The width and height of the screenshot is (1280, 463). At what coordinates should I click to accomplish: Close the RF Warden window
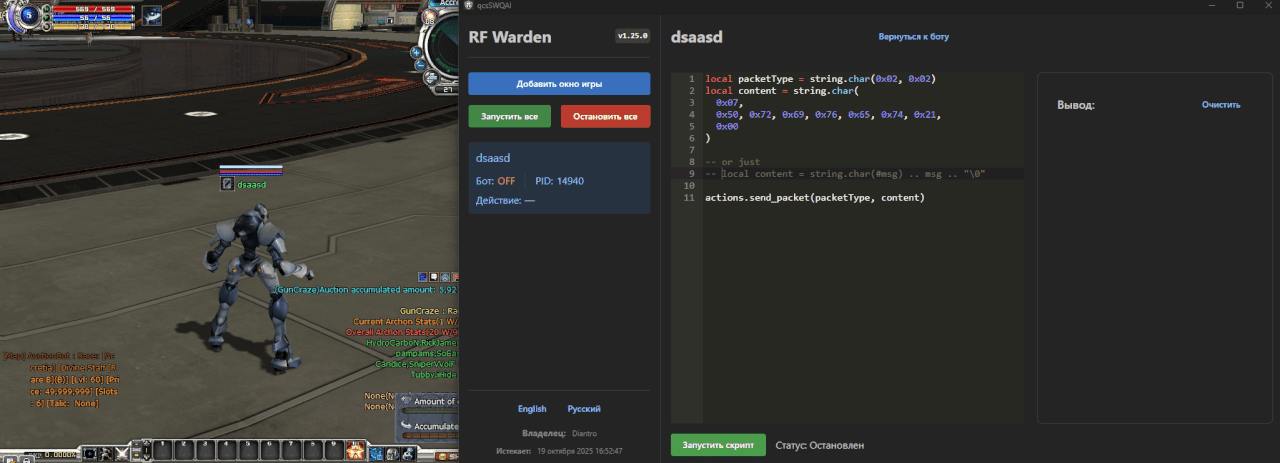pyautogui.click(x=1267, y=5)
